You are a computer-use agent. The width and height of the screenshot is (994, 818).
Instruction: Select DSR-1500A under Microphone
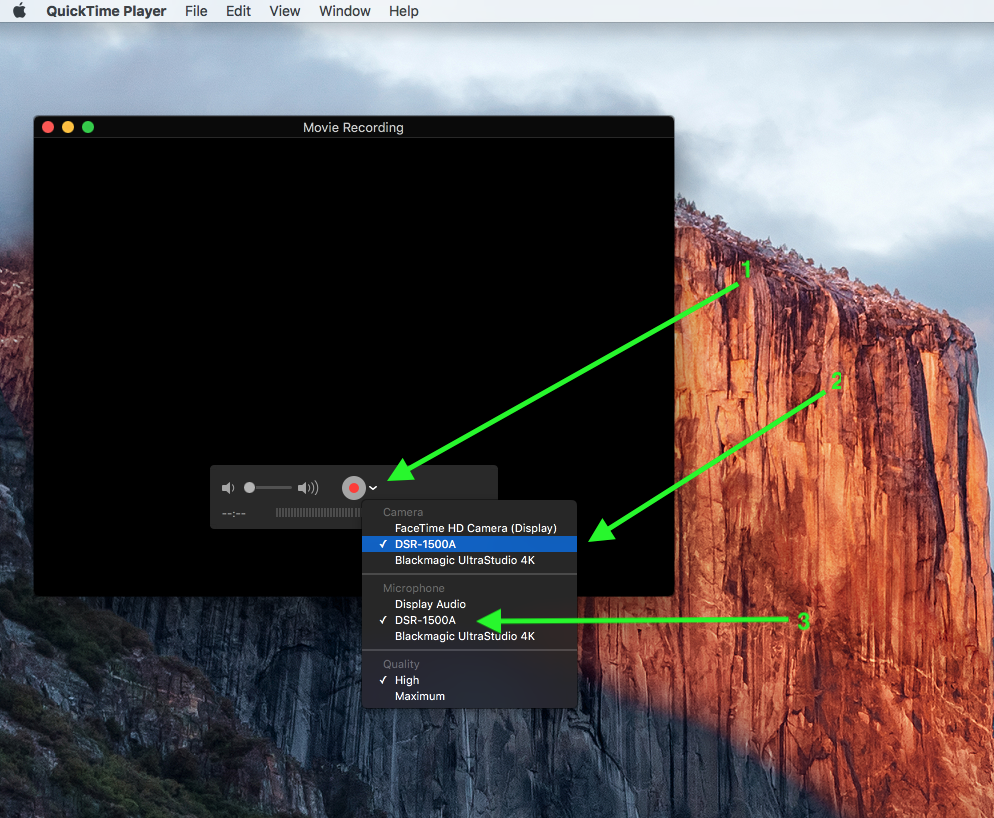point(425,620)
